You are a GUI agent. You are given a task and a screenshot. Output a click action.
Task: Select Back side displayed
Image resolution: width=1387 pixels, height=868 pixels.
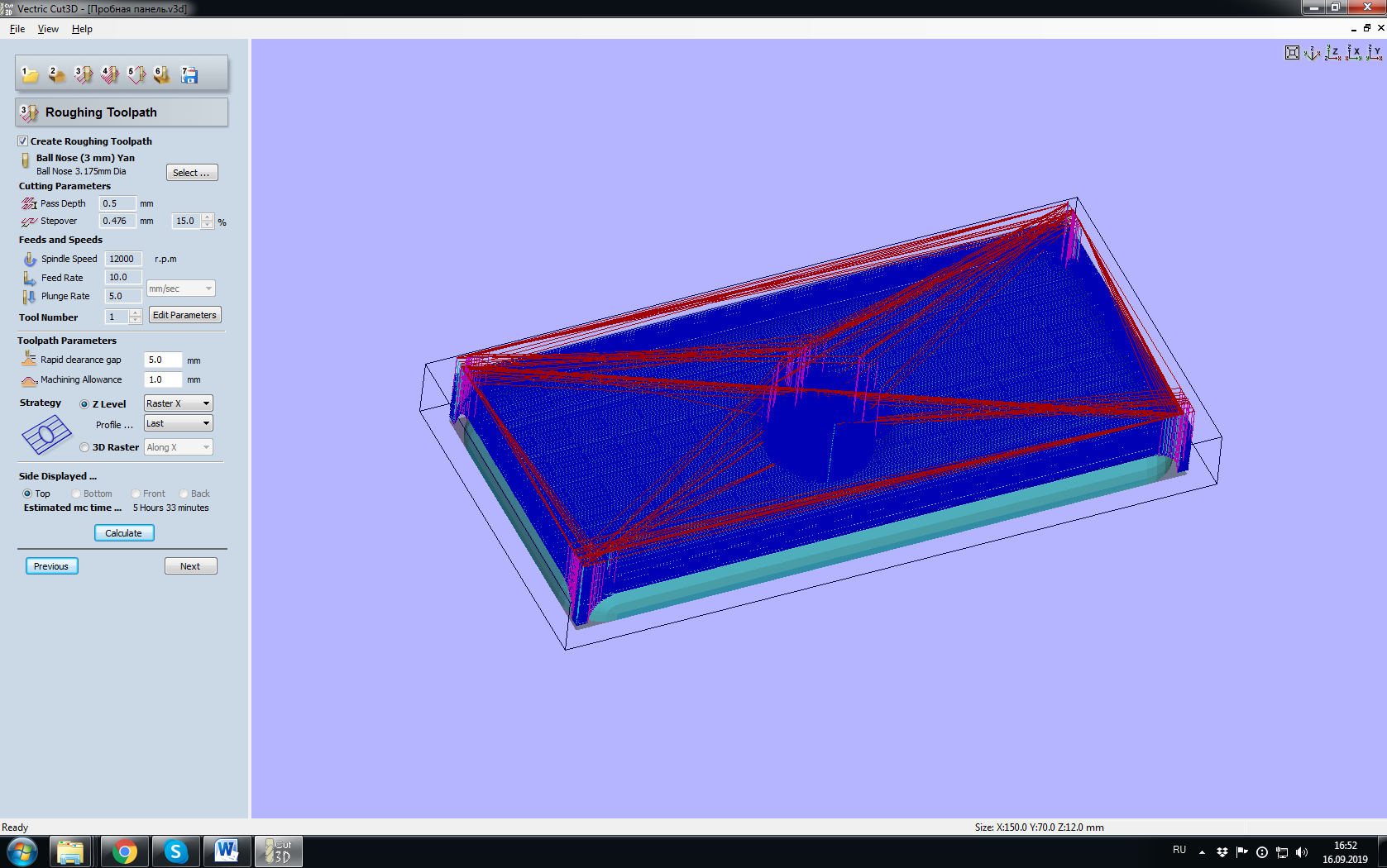tap(184, 494)
